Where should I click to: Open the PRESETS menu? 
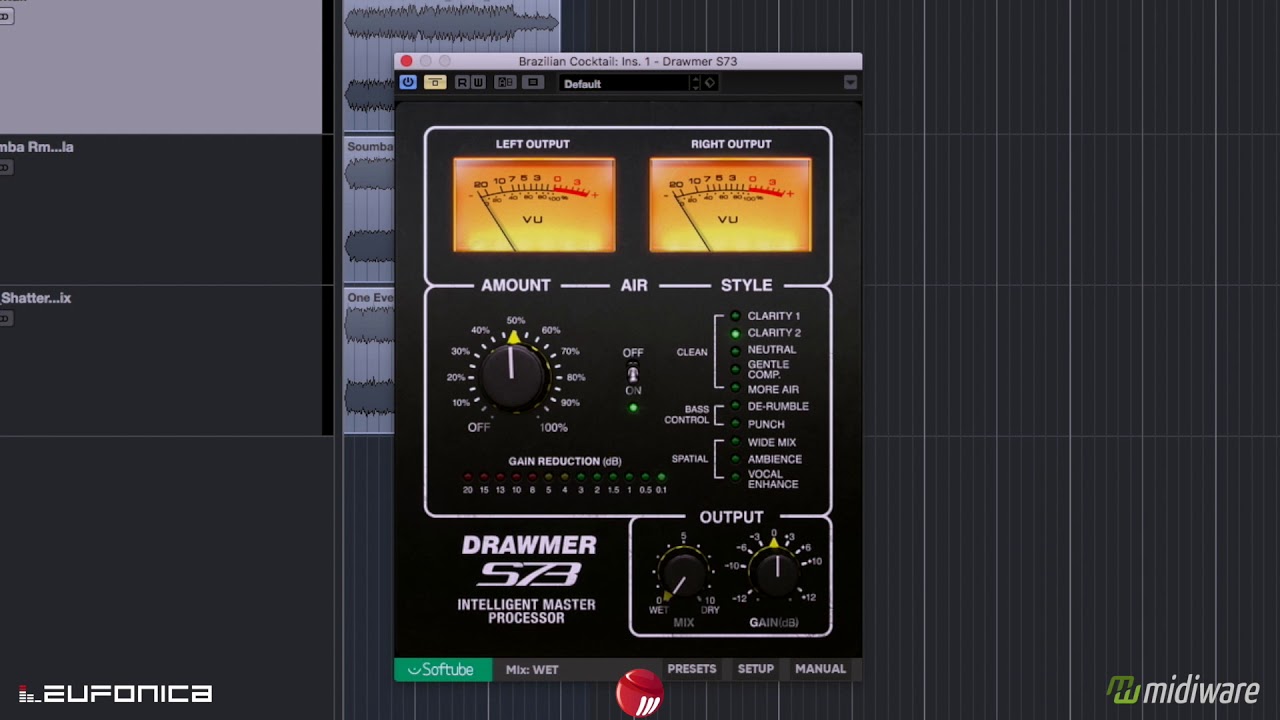click(x=692, y=669)
